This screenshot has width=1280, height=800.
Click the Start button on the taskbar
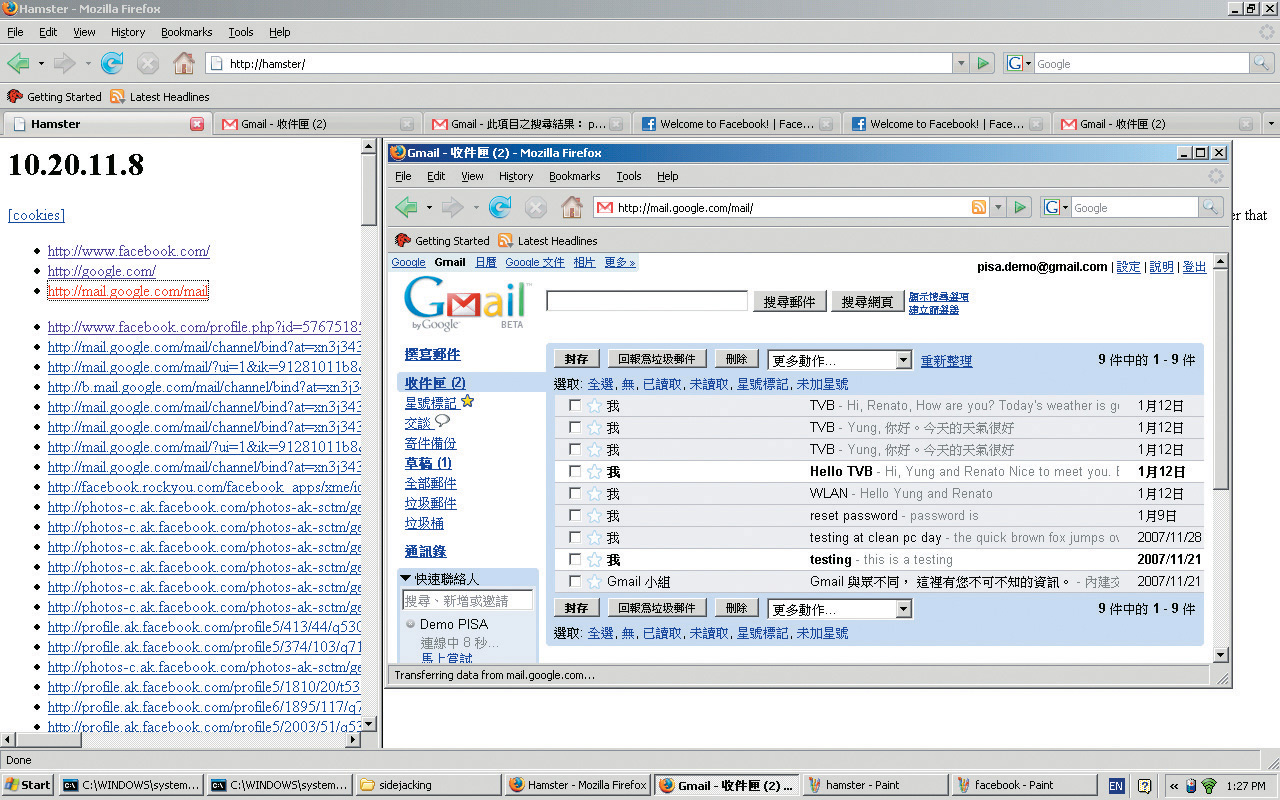[28, 785]
